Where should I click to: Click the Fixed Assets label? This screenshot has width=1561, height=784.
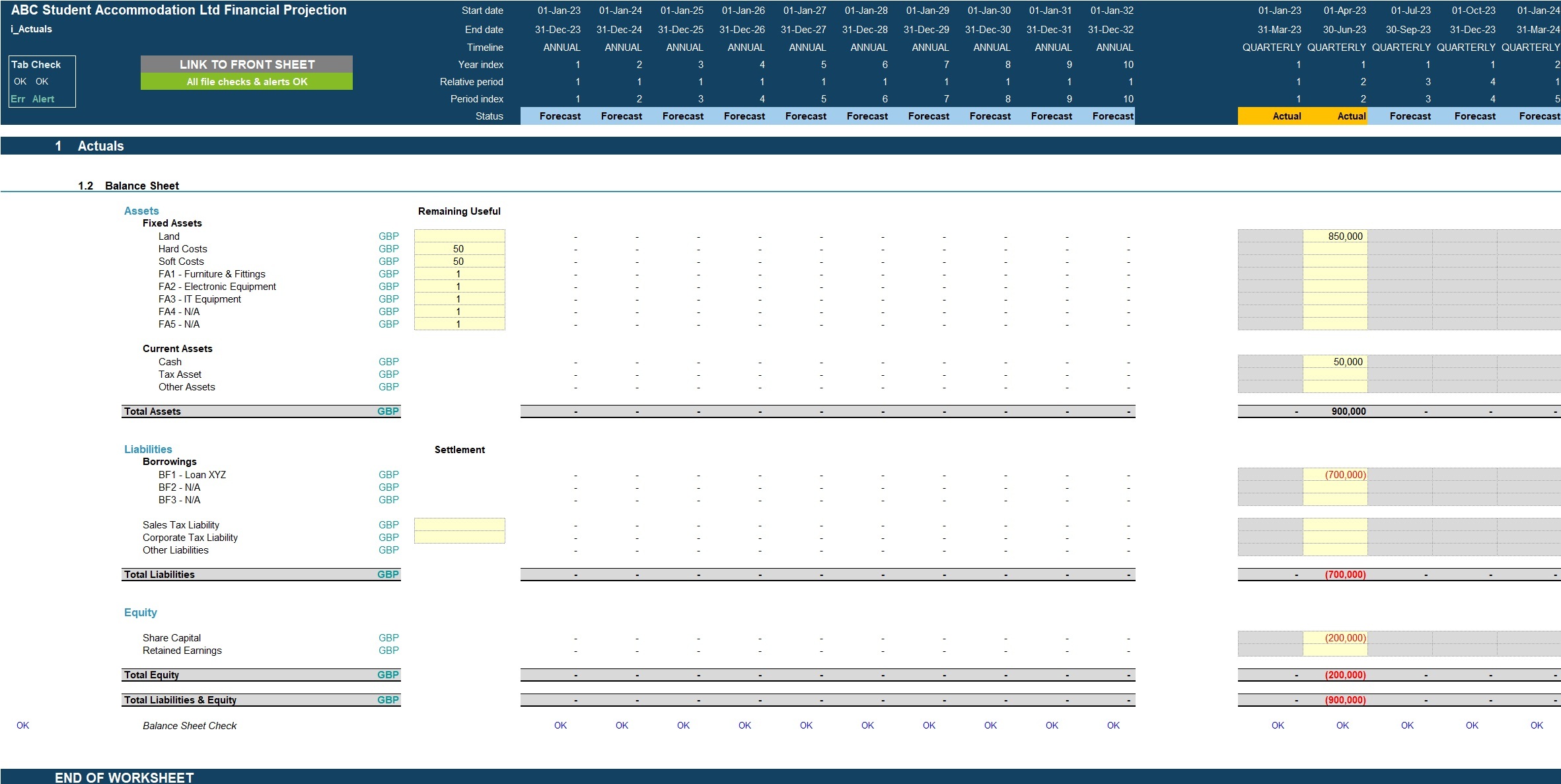172,223
